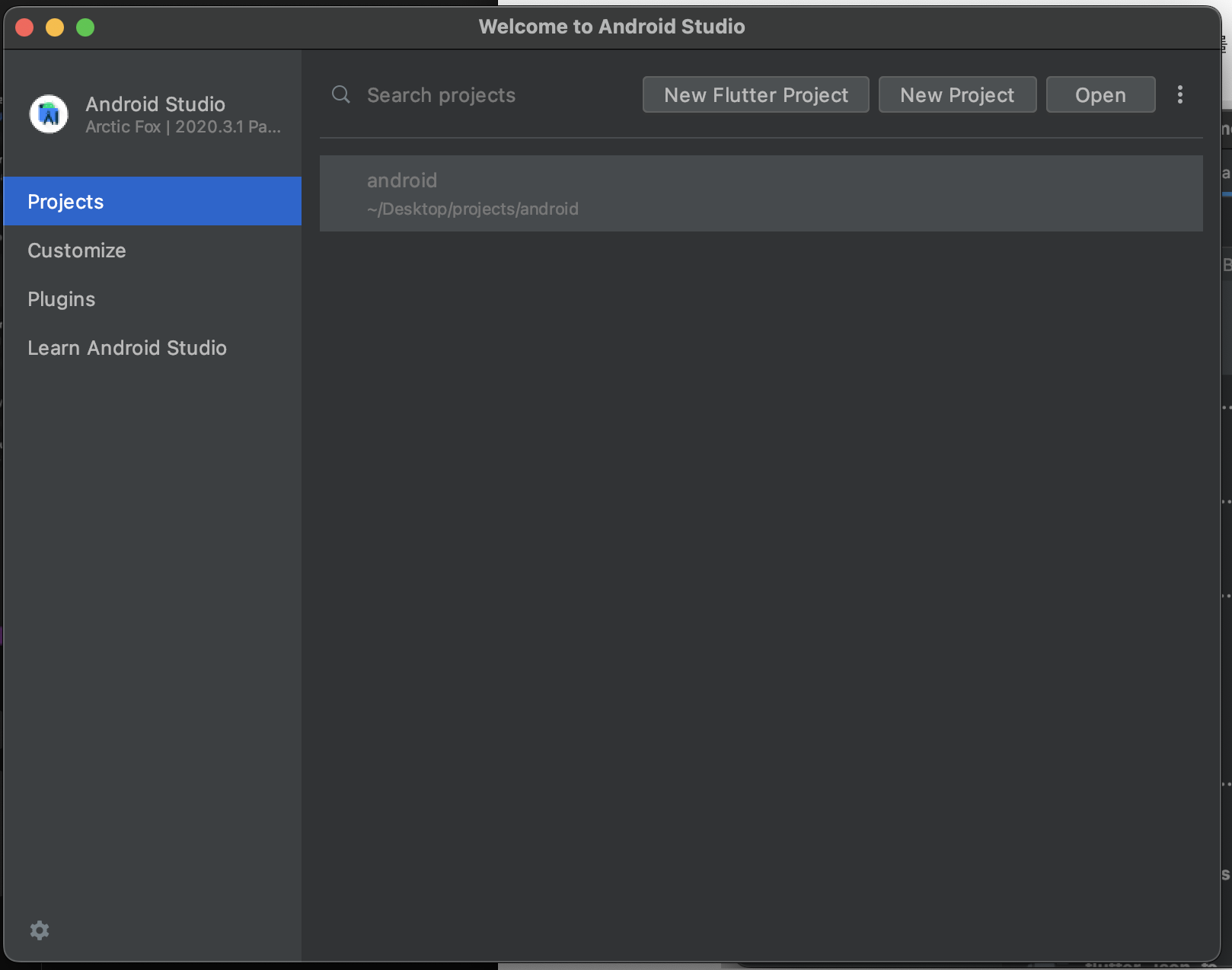
Task: Click the Arctic Fox version text
Action: (183, 126)
